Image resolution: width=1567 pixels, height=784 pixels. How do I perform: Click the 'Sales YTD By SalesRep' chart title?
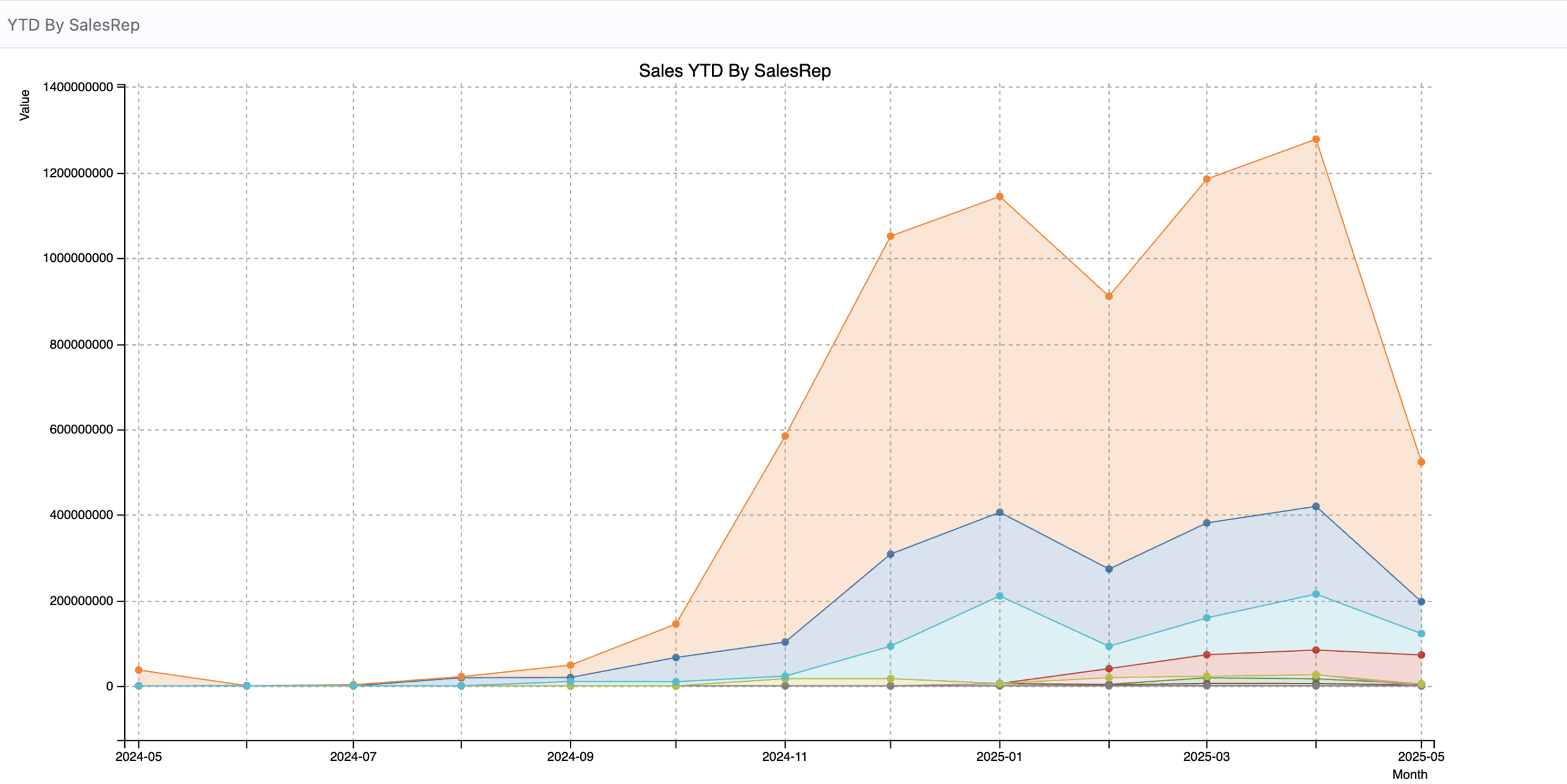click(x=735, y=71)
